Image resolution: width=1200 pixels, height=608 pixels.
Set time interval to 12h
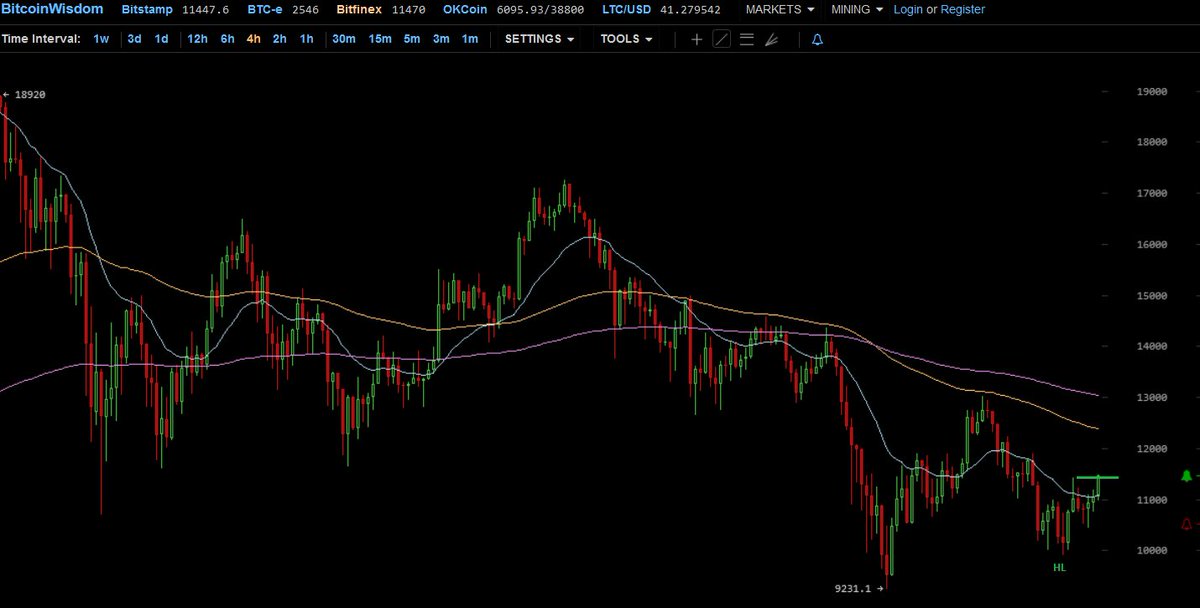(x=197, y=39)
